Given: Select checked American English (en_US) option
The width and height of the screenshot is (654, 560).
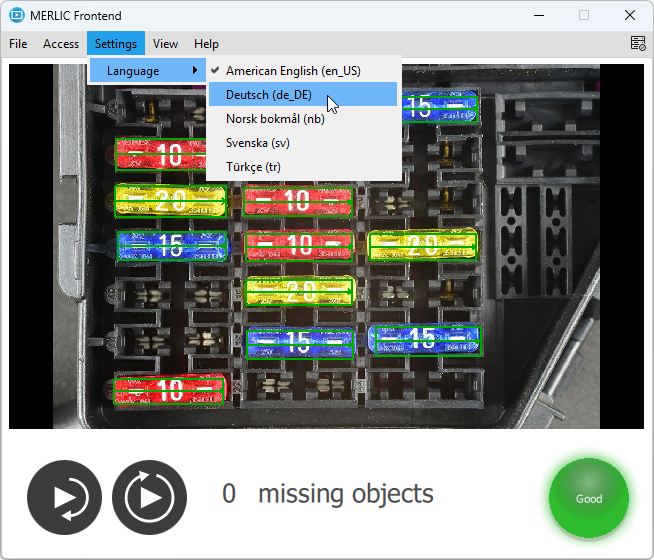Looking at the screenshot, I should point(293,71).
